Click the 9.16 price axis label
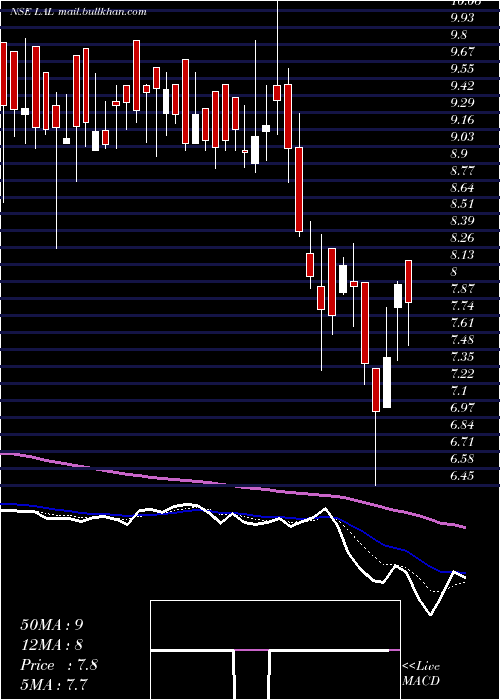Screen dimensions: 500x700 pos(462,120)
